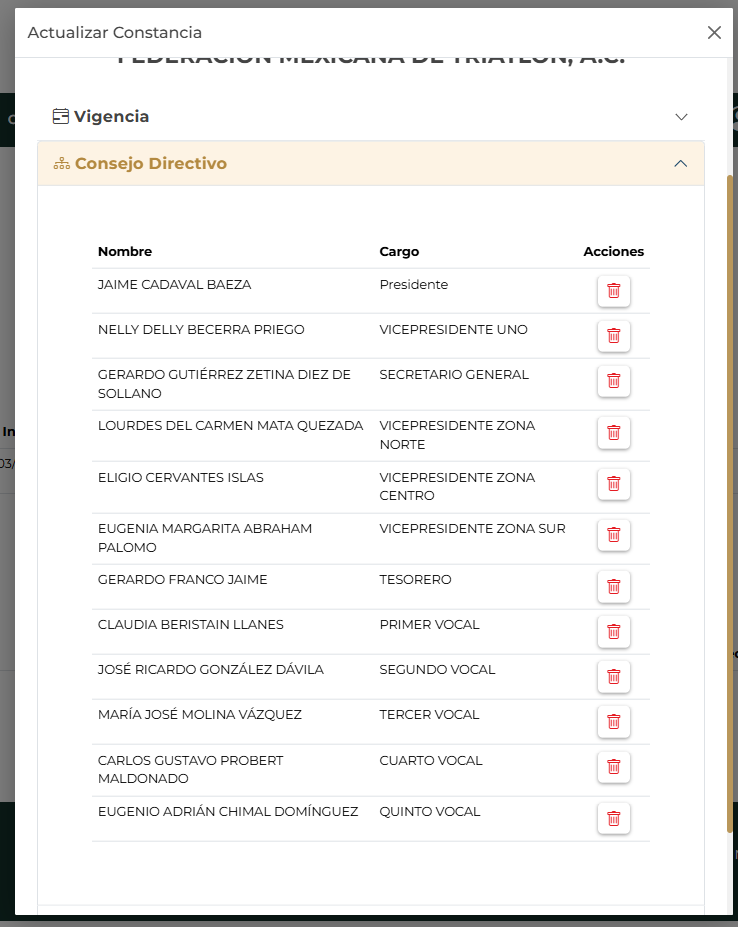This screenshot has width=738, height=927.
Task: Click the TESORERO cargo cell
Action: [415, 579]
